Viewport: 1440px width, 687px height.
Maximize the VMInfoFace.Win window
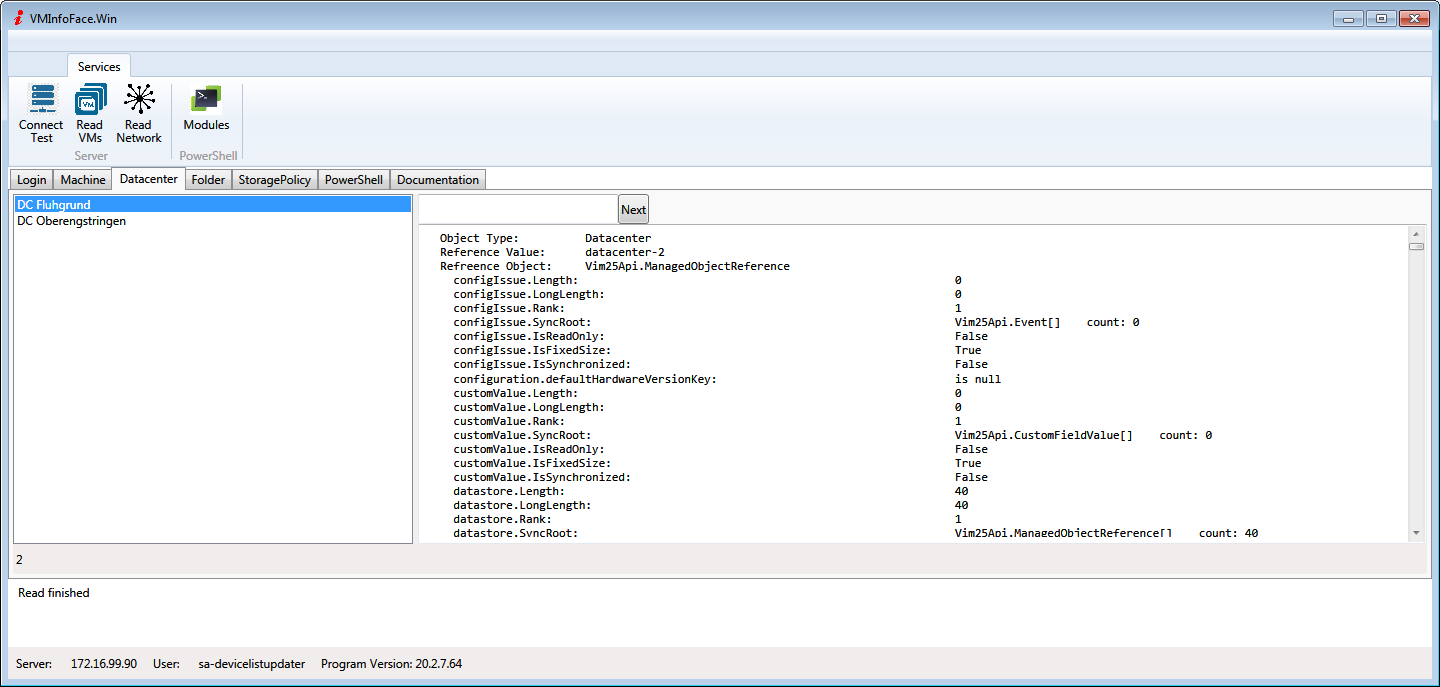(1381, 18)
